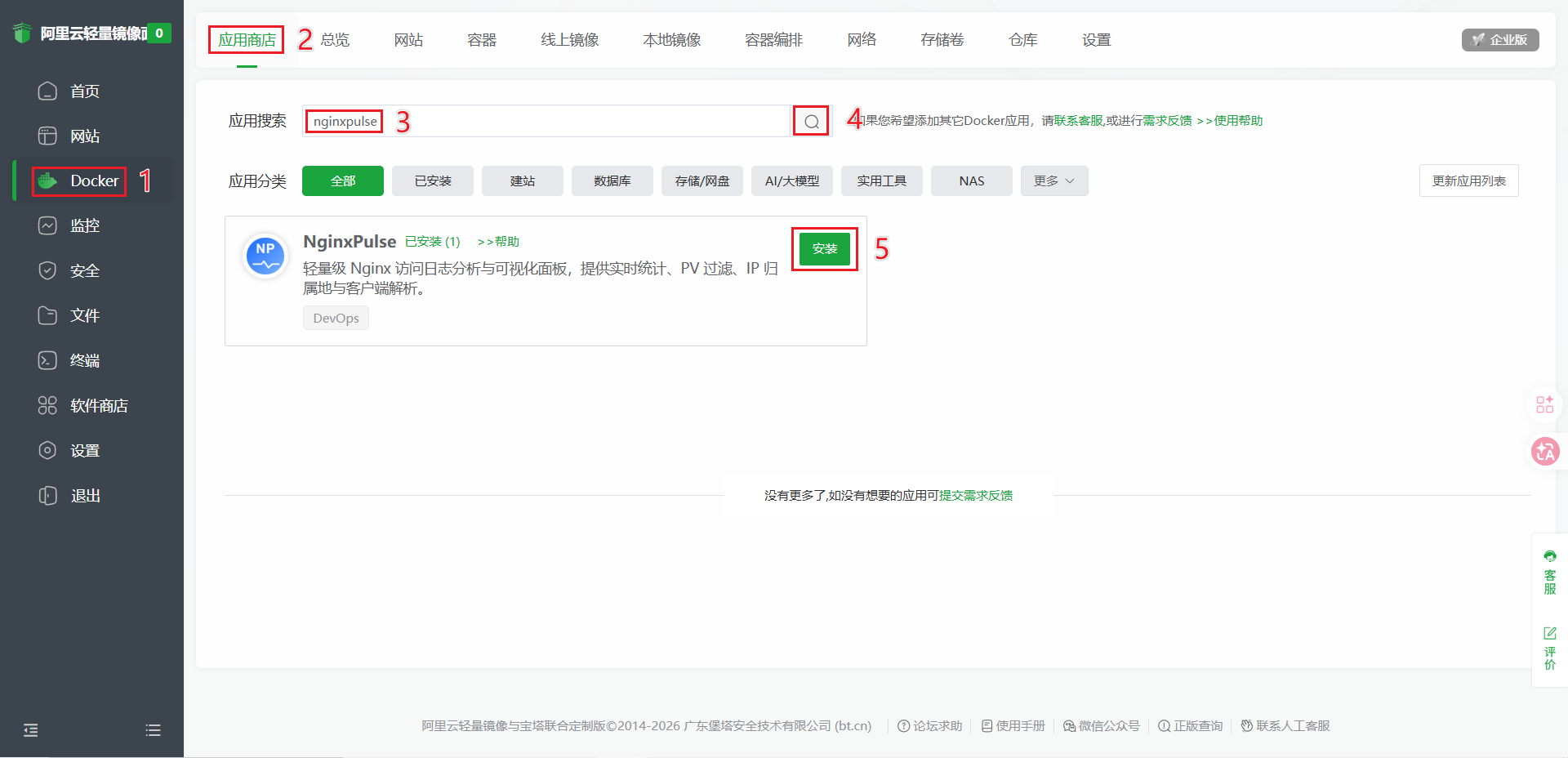Click the 设置 settings sidebar icon
Screen dimensions: 1568x758
[47, 450]
